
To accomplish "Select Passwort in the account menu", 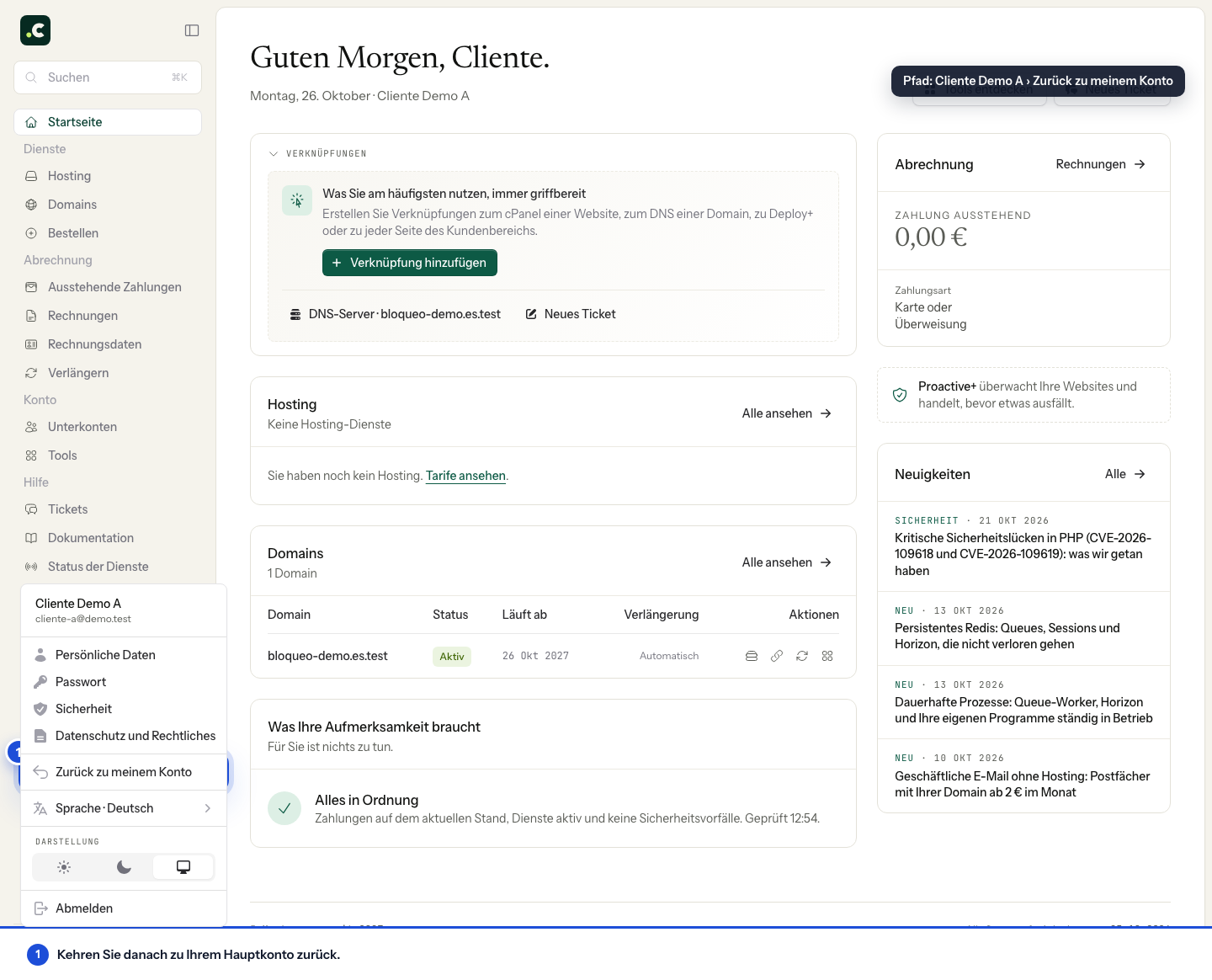I will 124,682.
